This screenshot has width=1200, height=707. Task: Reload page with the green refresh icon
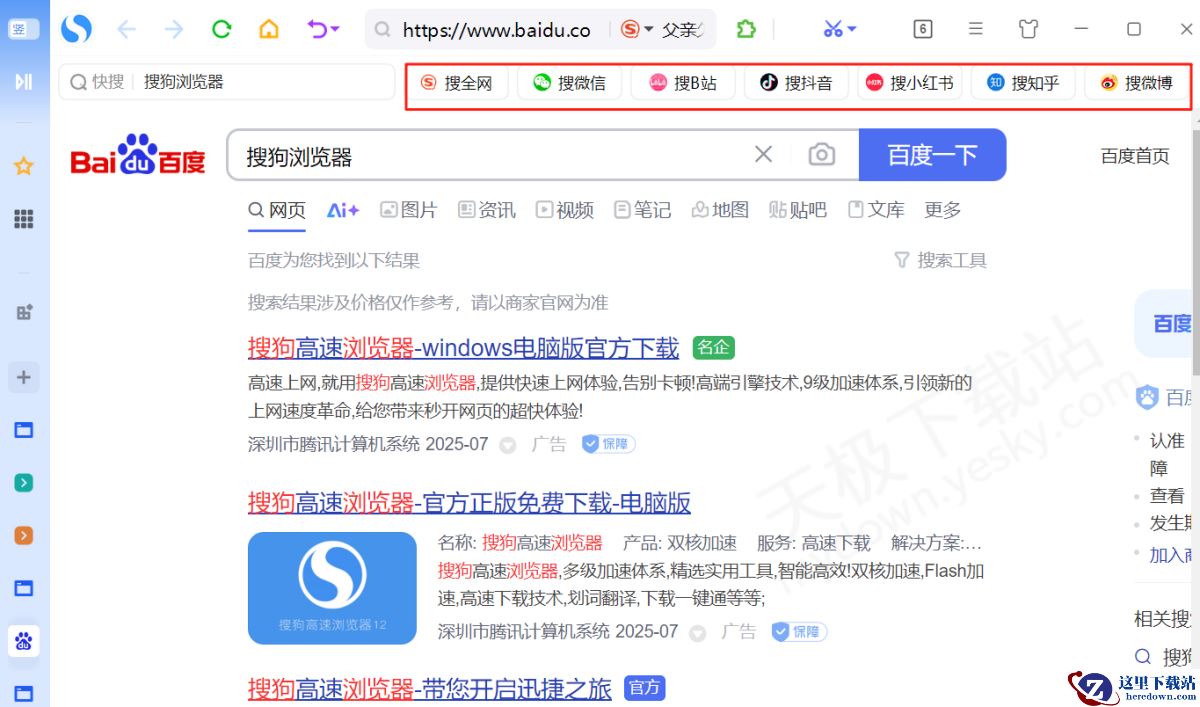[x=222, y=30]
